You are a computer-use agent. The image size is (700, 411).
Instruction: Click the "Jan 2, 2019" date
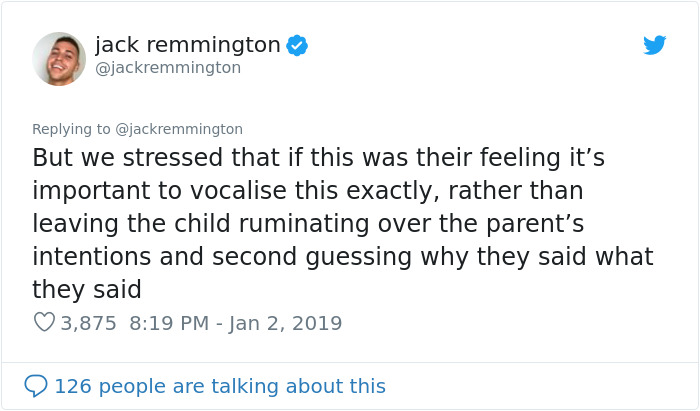tap(285, 323)
